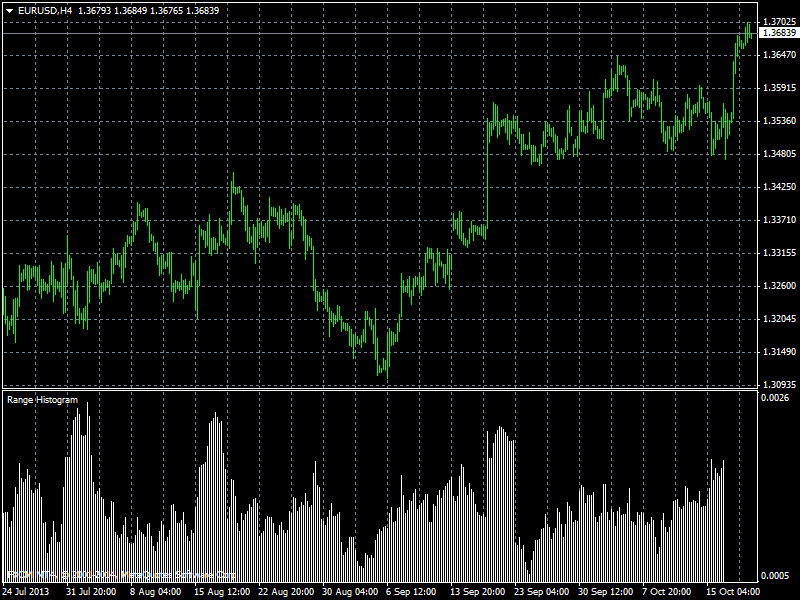Click the 8 Aug 04:00 time label
The width and height of the screenshot is (800, 600).
pyautogui.click(x=155, y=592)
